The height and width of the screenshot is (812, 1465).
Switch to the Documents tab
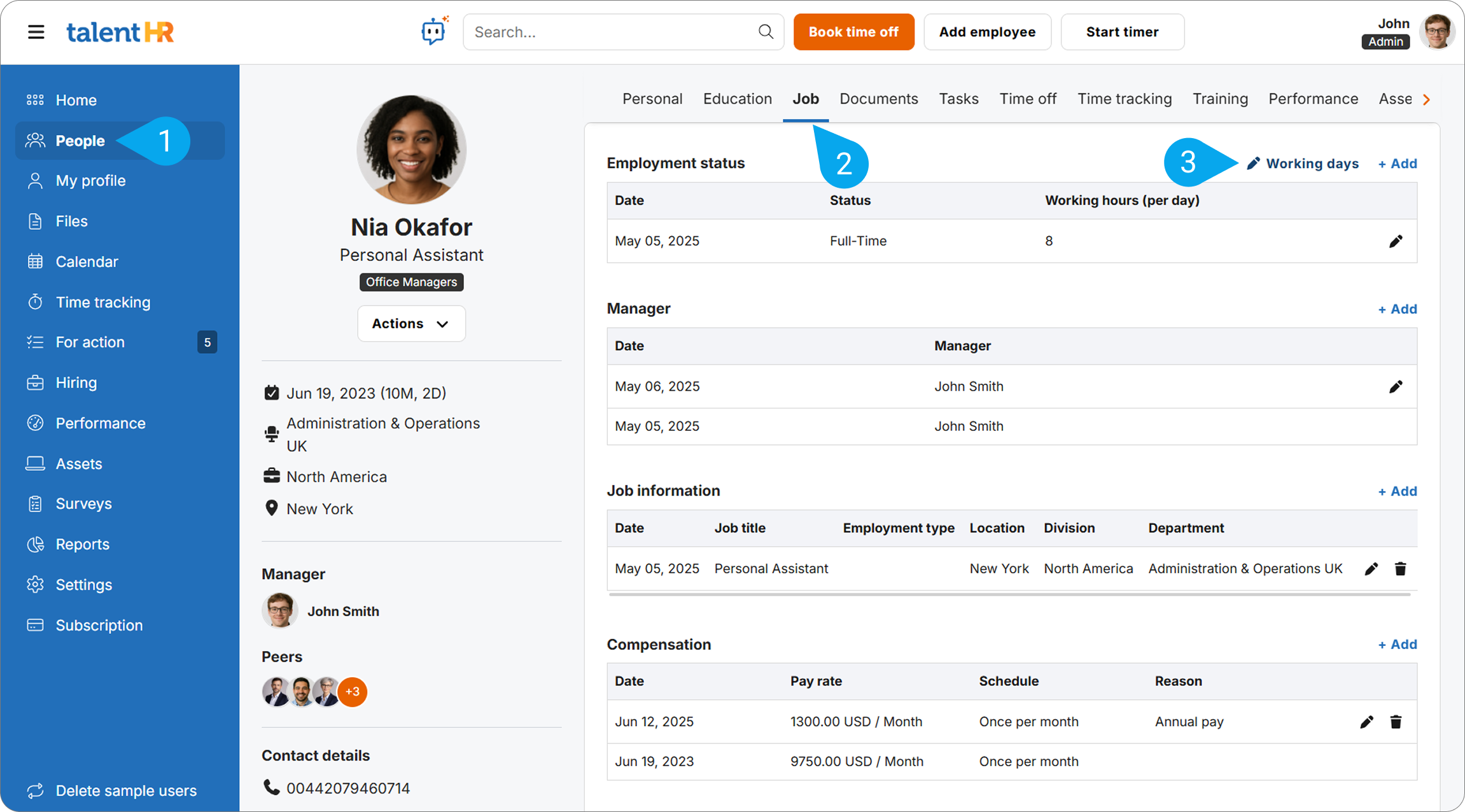pyautogui.click(x=878, y=99)
